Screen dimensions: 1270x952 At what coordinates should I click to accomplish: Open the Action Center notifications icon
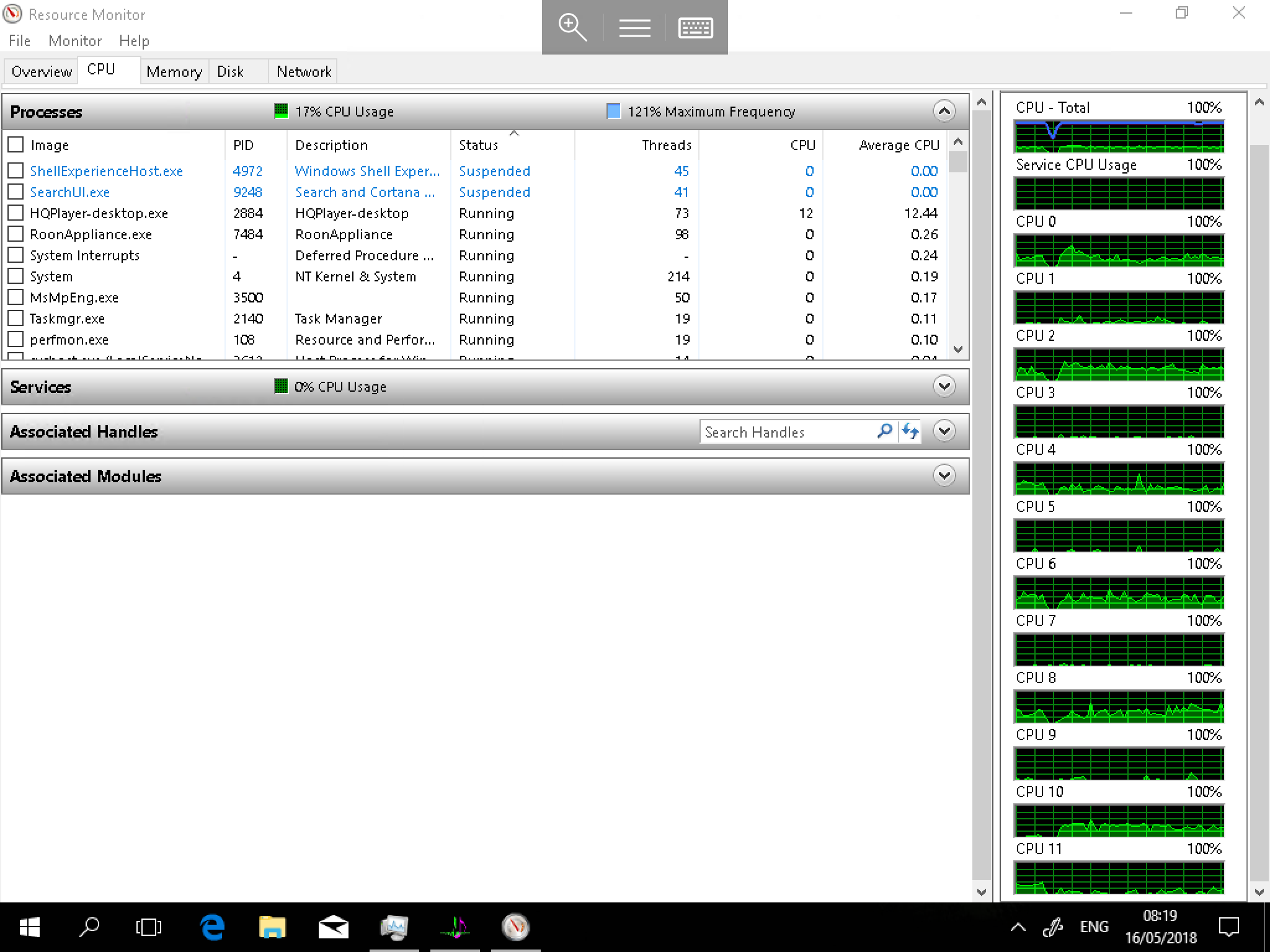click(x=1228, y=927)
